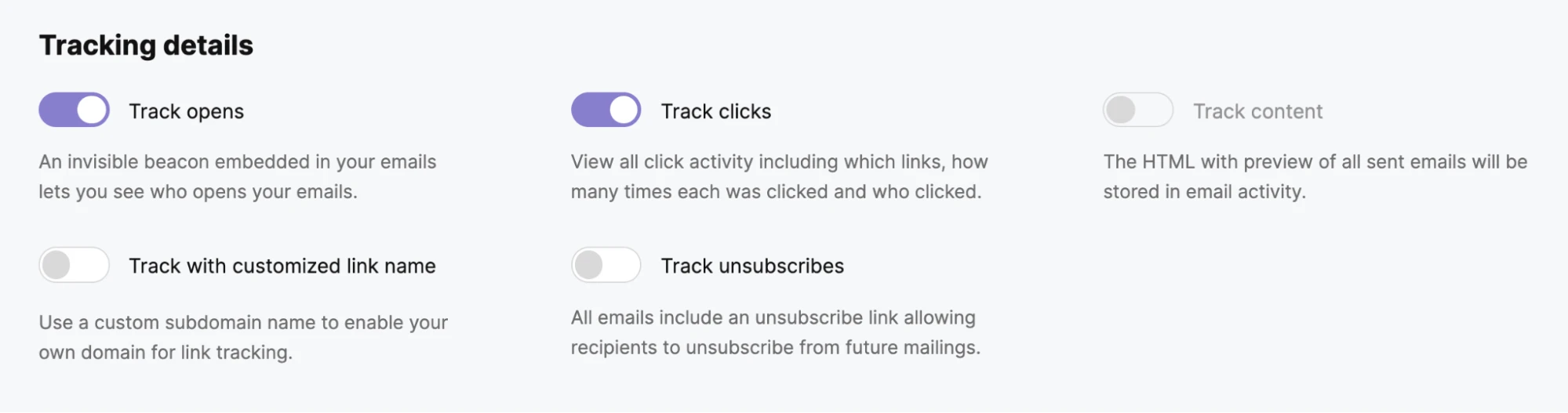1568x413 pixels.
Task: Click the white knob on Track clicks switch
Action: point(624,110)
